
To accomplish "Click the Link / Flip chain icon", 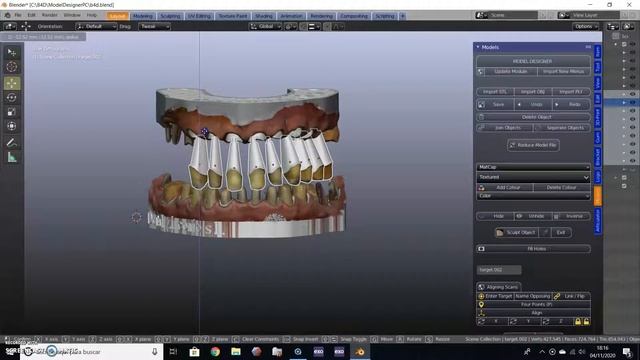I will [557, 296].
